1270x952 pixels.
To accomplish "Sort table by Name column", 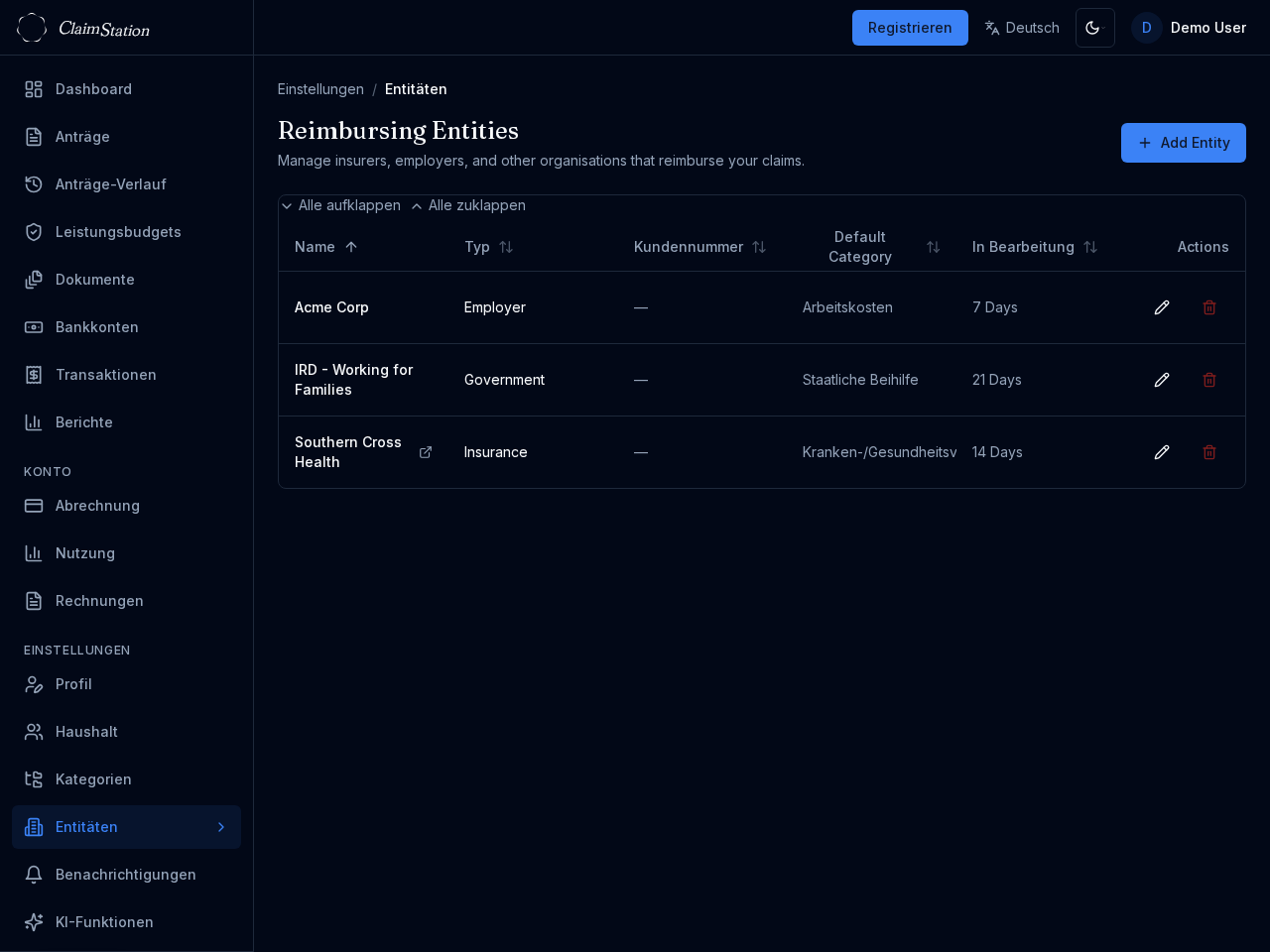I will [326, 247].
